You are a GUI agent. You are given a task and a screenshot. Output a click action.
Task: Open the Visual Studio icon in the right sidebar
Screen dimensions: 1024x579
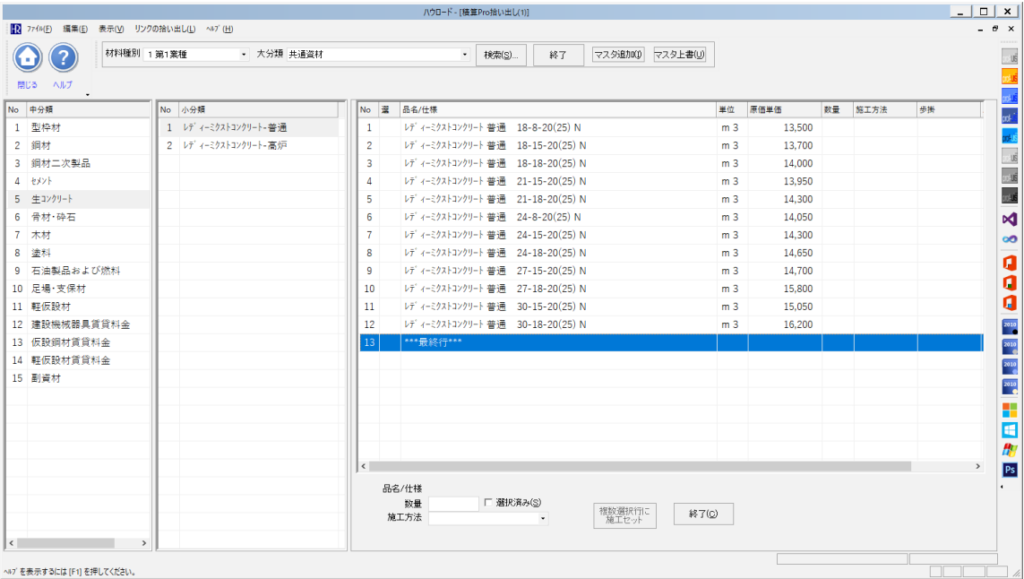pos(1009,218)
